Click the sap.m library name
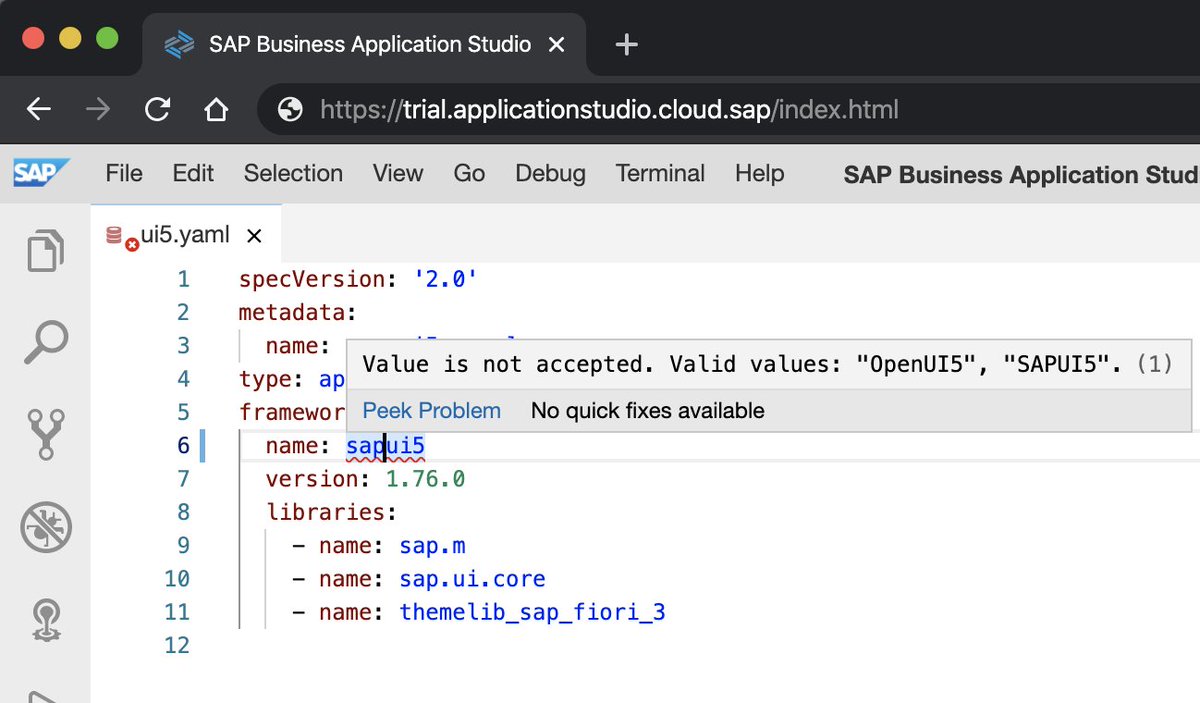Screen dimensions: 1200x703 click(x=432, y=546)
